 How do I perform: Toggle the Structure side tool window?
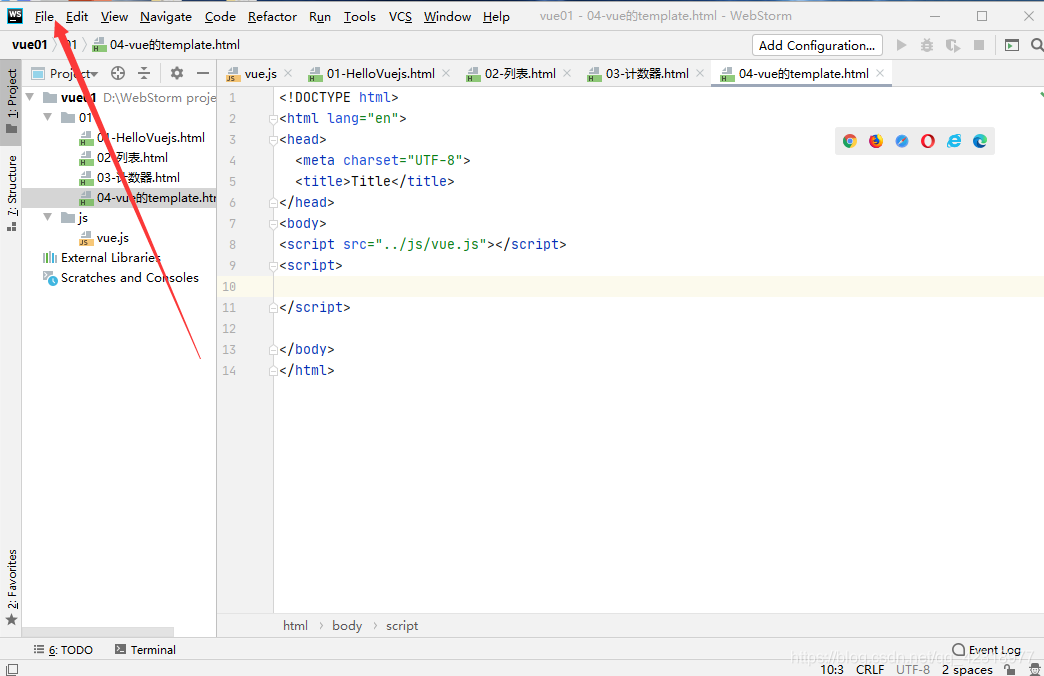pyautogui.click(x=11, y=193)
